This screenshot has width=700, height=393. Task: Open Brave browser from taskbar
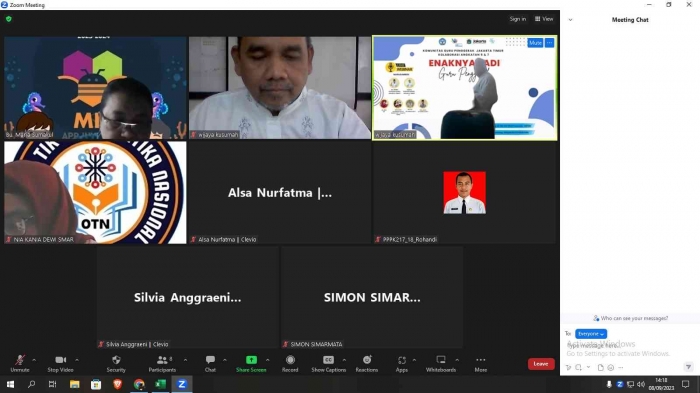pos(117,384)
